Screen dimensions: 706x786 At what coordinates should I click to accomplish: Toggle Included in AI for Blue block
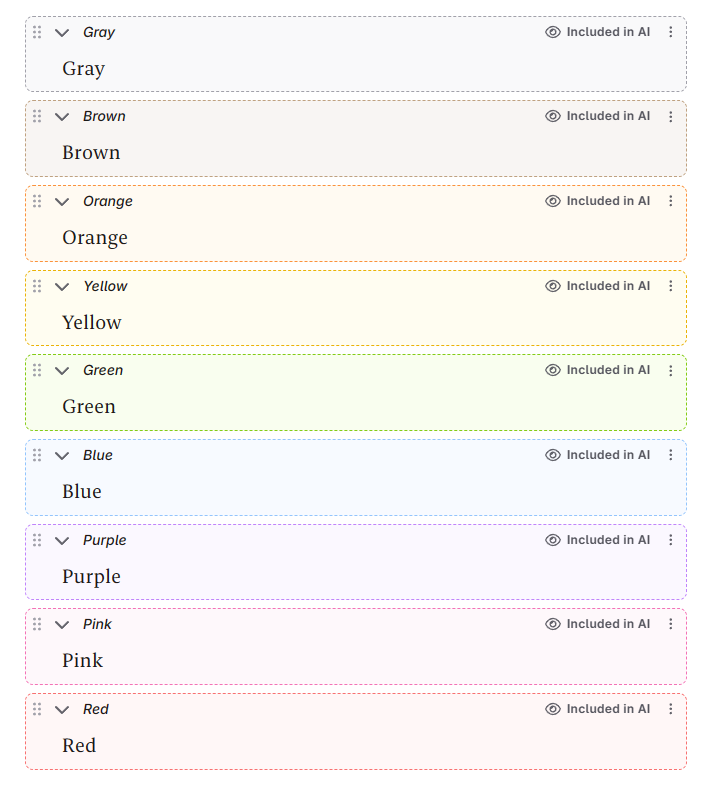point(597,455)
